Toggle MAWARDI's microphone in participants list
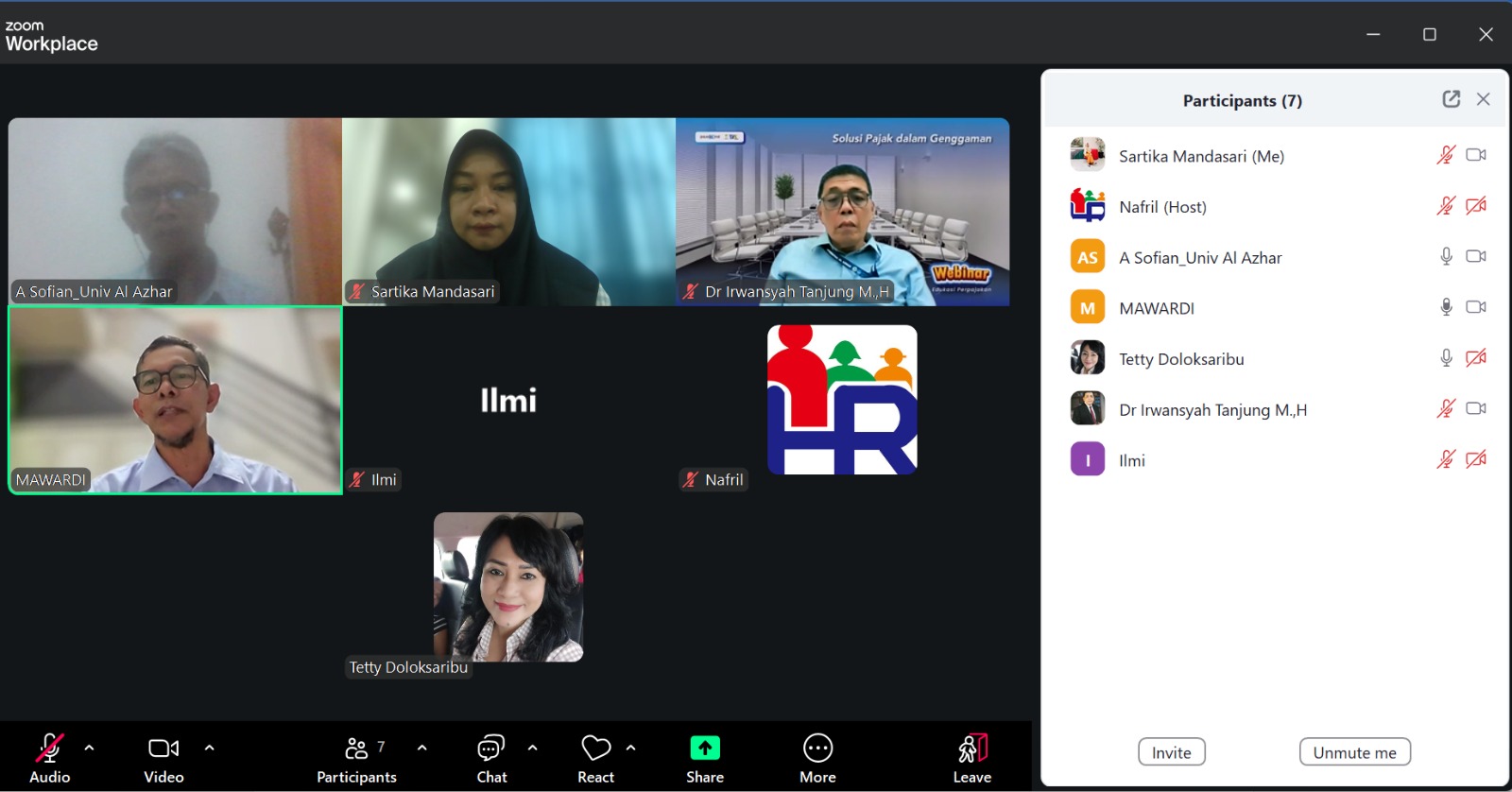 1446,308
